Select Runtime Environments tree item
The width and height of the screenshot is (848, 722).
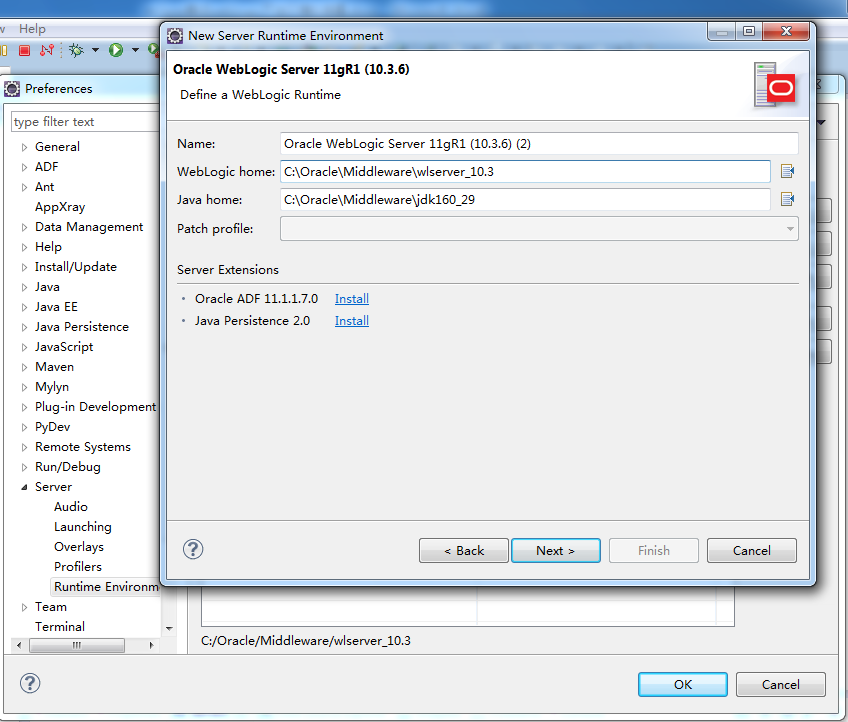[x=106, y=587]
